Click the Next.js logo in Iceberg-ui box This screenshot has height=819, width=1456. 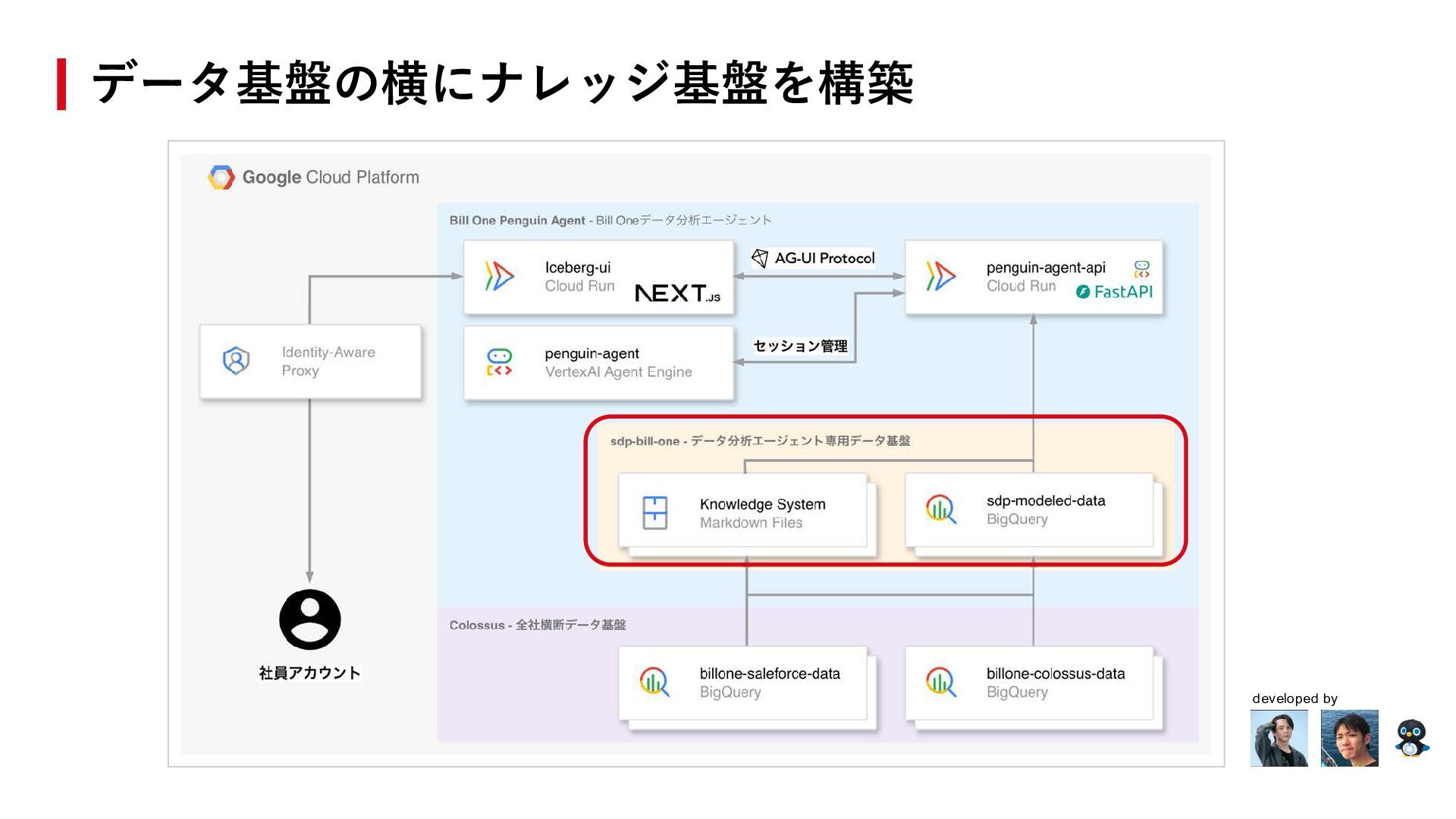[x=677, y=293]
